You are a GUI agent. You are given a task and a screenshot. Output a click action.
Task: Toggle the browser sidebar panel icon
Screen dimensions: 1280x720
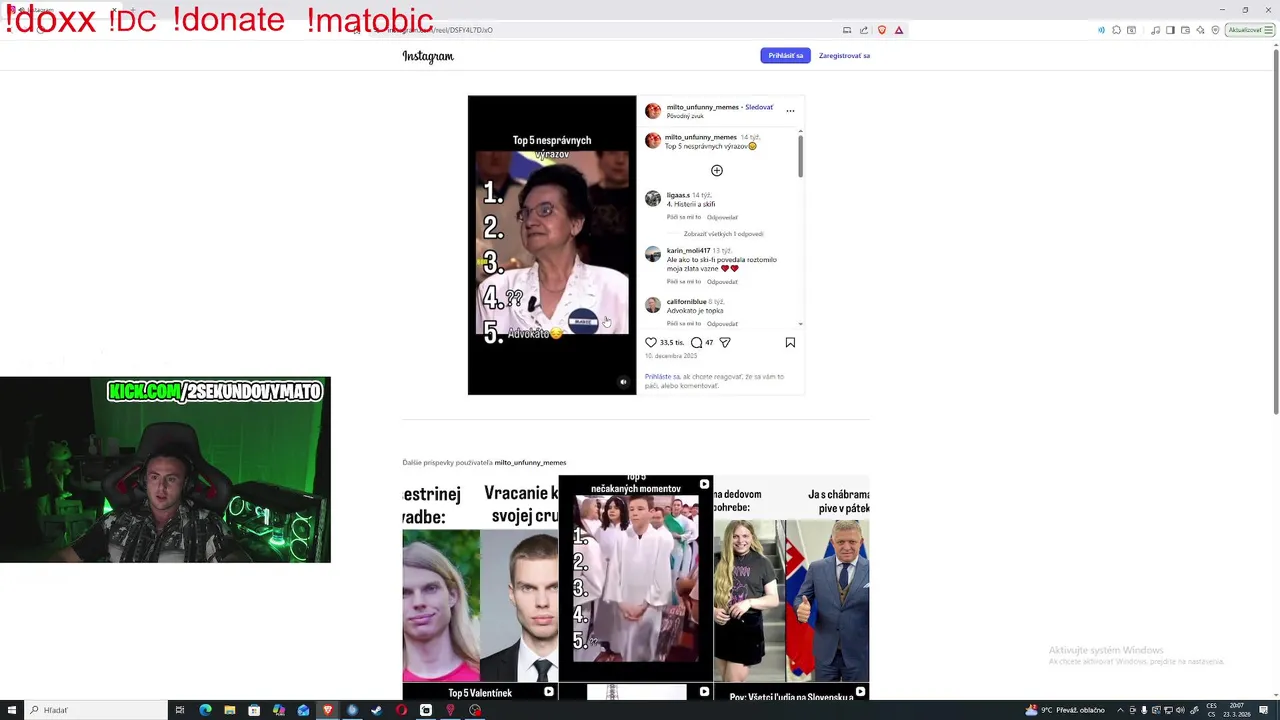(x=1170, y=30)
